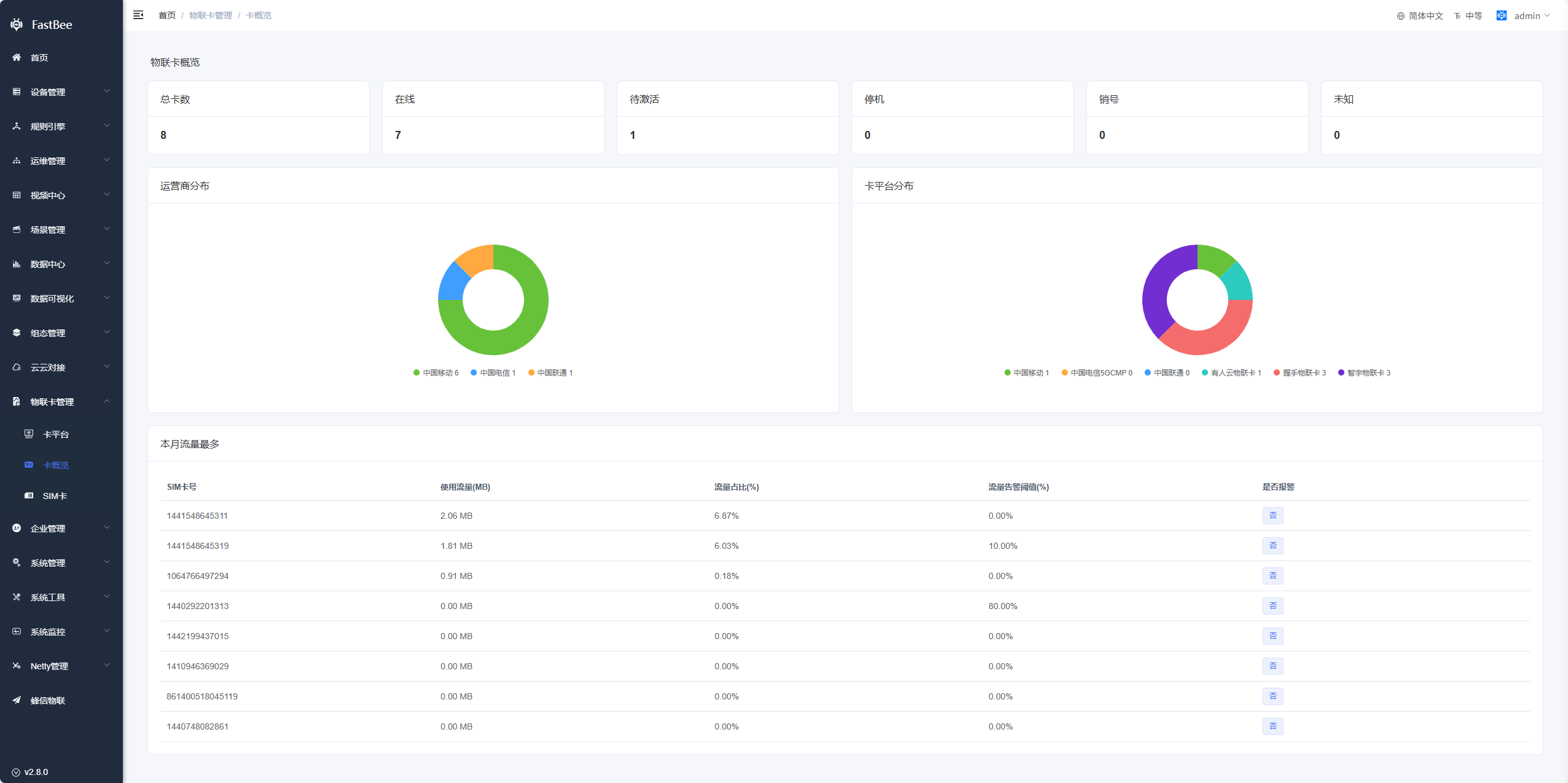Click 否 tag for SIM 1441548645311
The image size is (1568, 783).
(x=1272, y=515)
